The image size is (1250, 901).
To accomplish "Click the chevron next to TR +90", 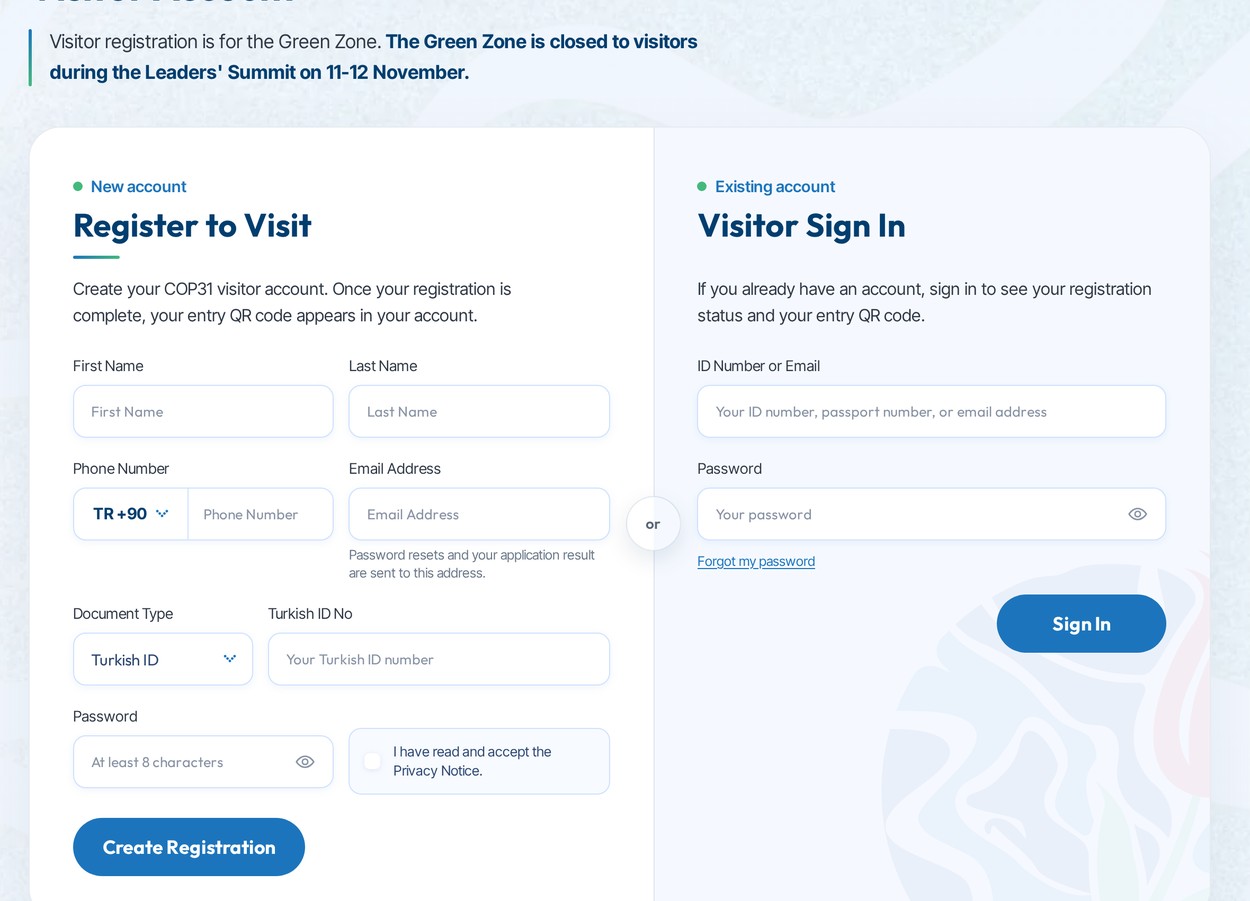I will [x=162, y=514].
